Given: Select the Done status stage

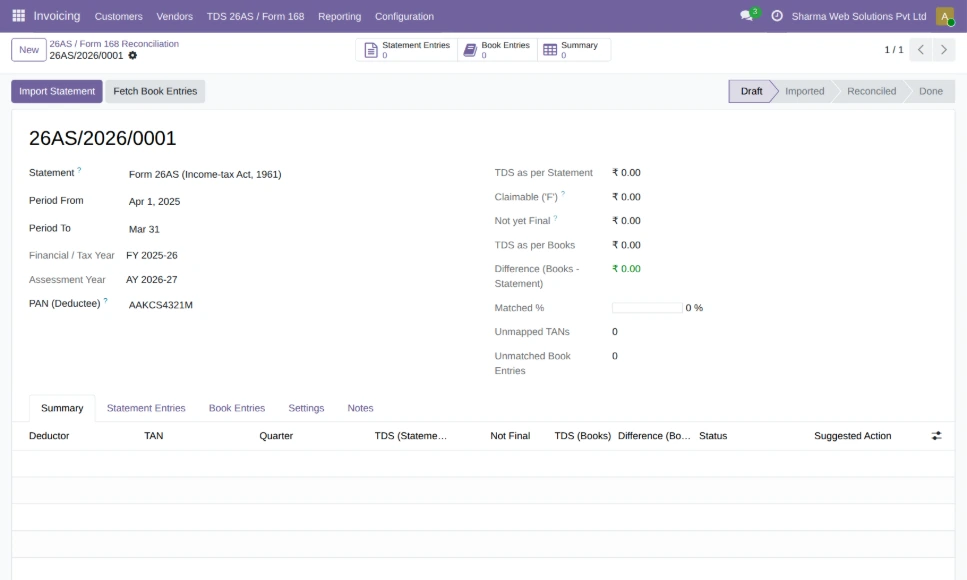Looking at the screenshot, I should pos(931,91).
